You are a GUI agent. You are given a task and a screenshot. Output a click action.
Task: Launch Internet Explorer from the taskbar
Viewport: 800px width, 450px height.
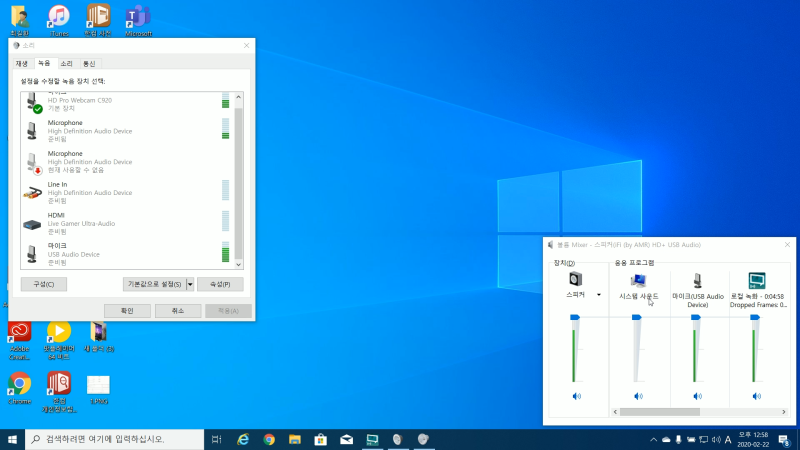tap(243, 439)
